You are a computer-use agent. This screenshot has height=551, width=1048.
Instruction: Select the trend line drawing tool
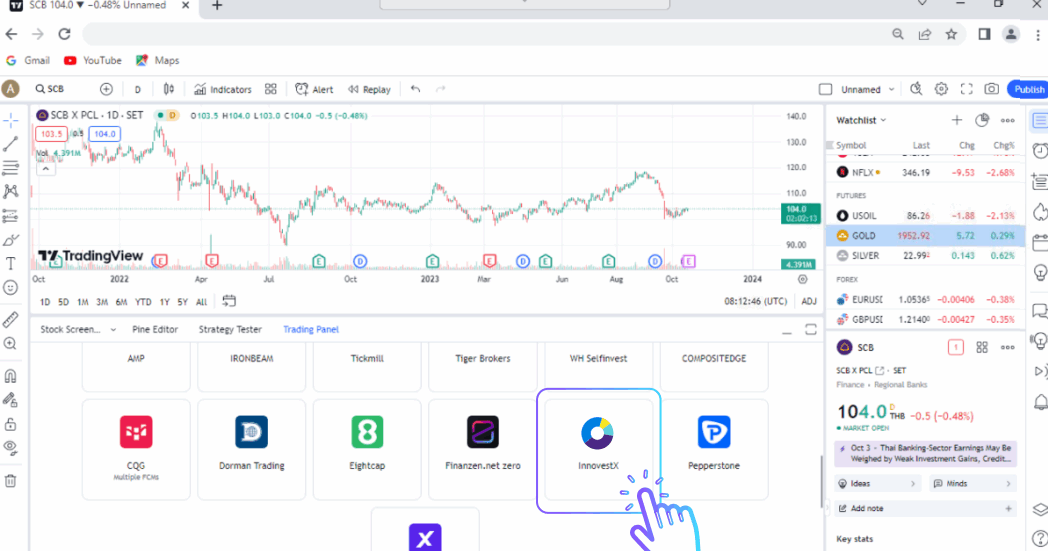11,143
